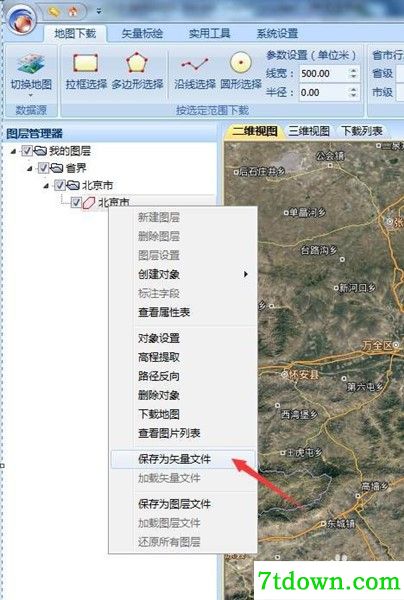Increase 半径 value with up spinner
This screenshot has height=600, width=404.
(354, 90)
